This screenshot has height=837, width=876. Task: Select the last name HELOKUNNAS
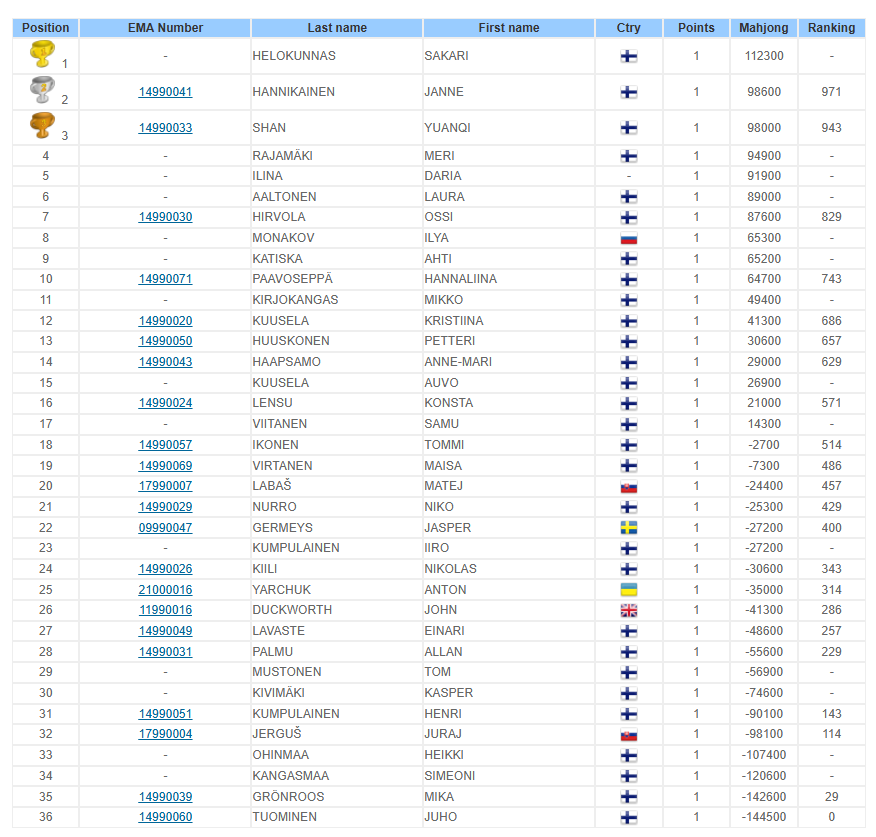click(x=294, y=56)
